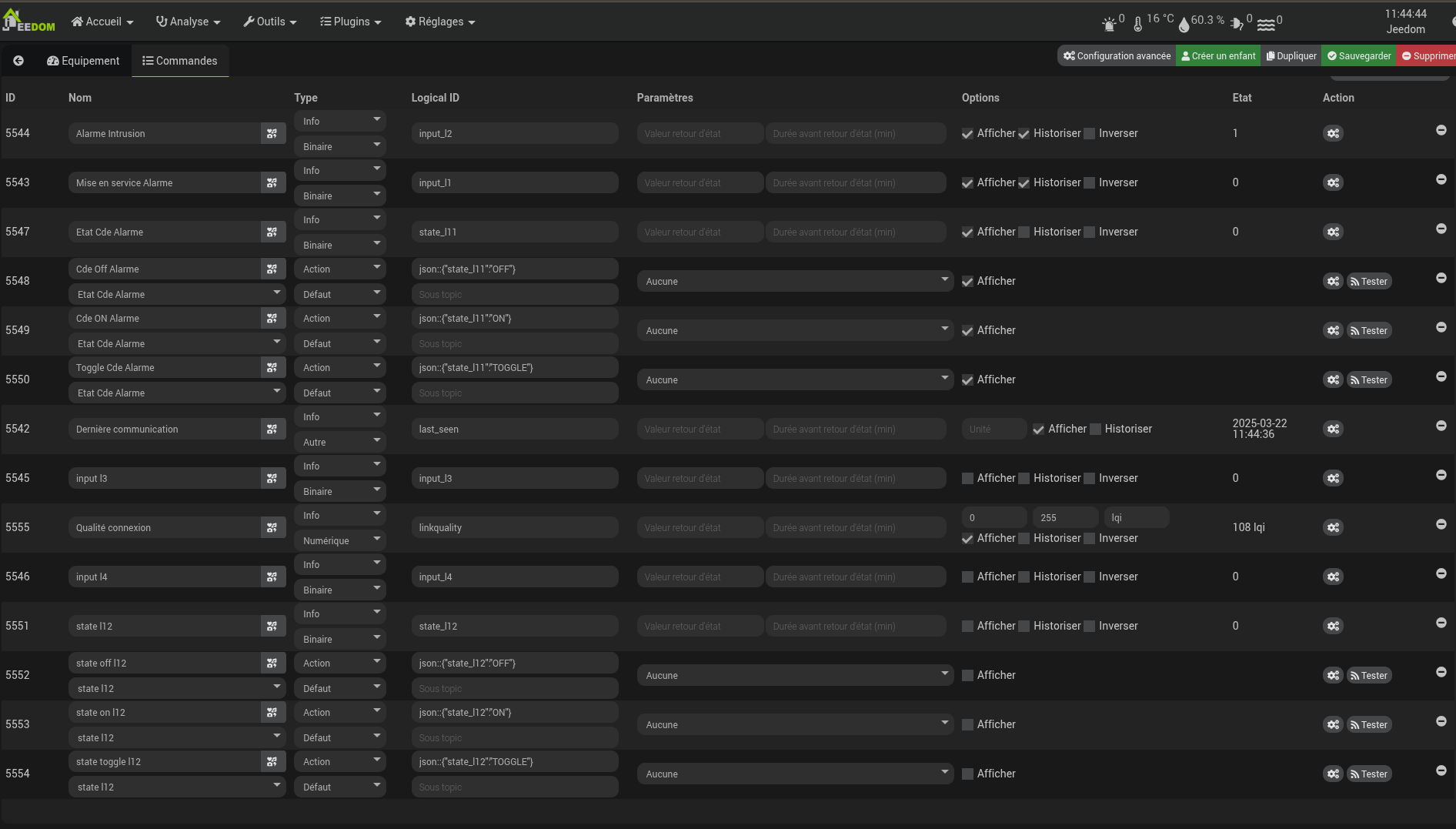The width and height of the screenshot is (1456, 829).
Task: Open the Analyse menu
Action: [x=188, y=22]
